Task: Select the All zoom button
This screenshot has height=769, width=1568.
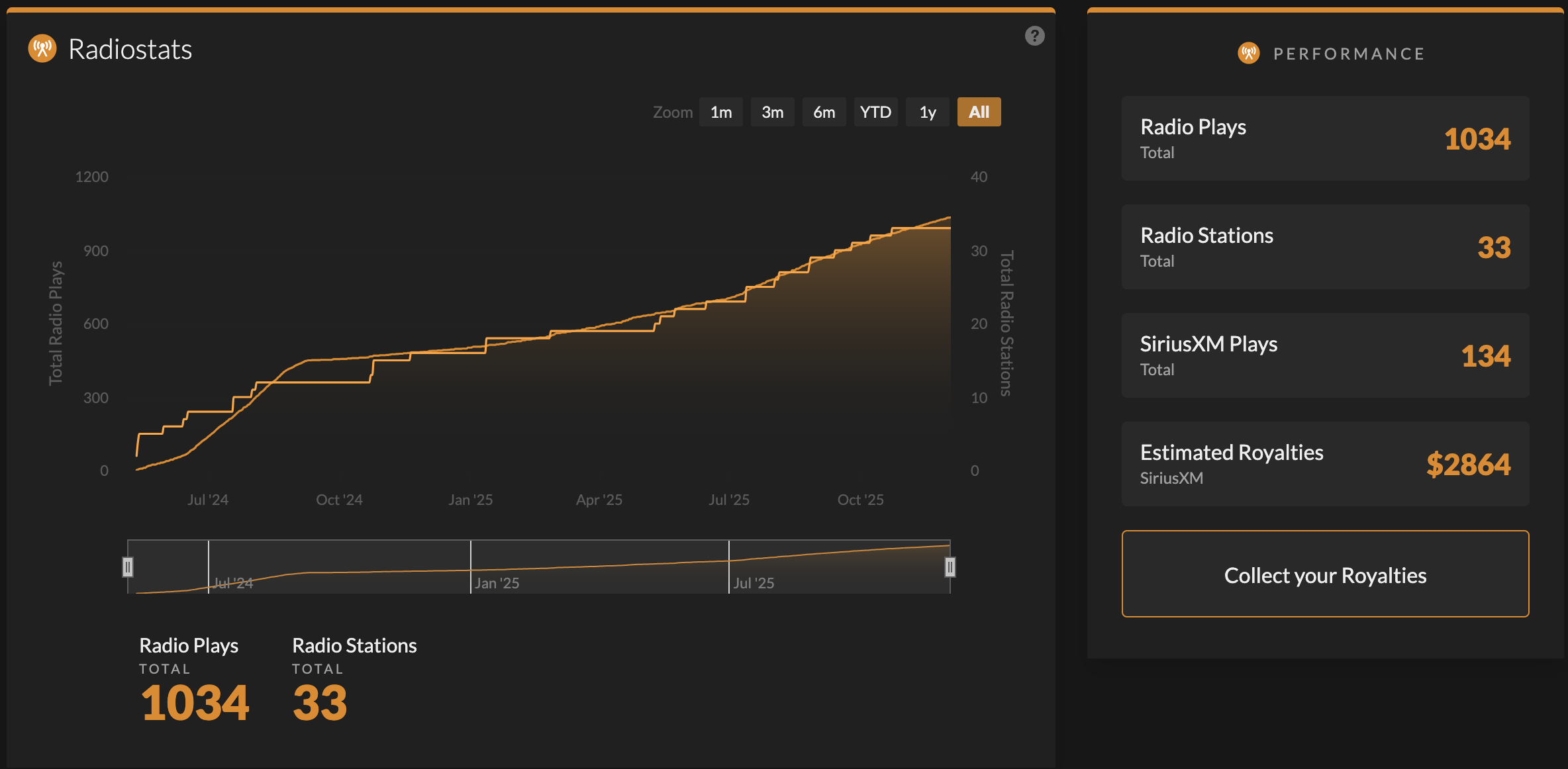Action: pyautogui.click(x=979, y=112)
